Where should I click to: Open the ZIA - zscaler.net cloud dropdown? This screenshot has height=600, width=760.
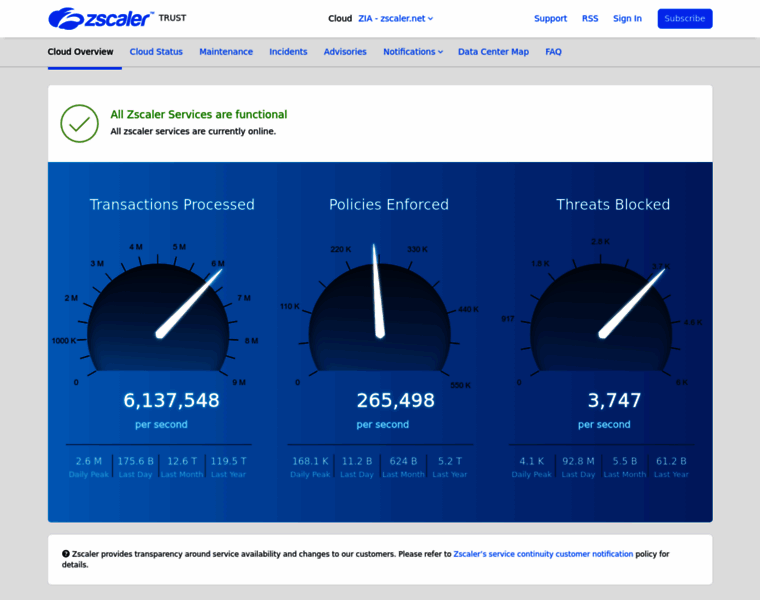pos(396,18)
